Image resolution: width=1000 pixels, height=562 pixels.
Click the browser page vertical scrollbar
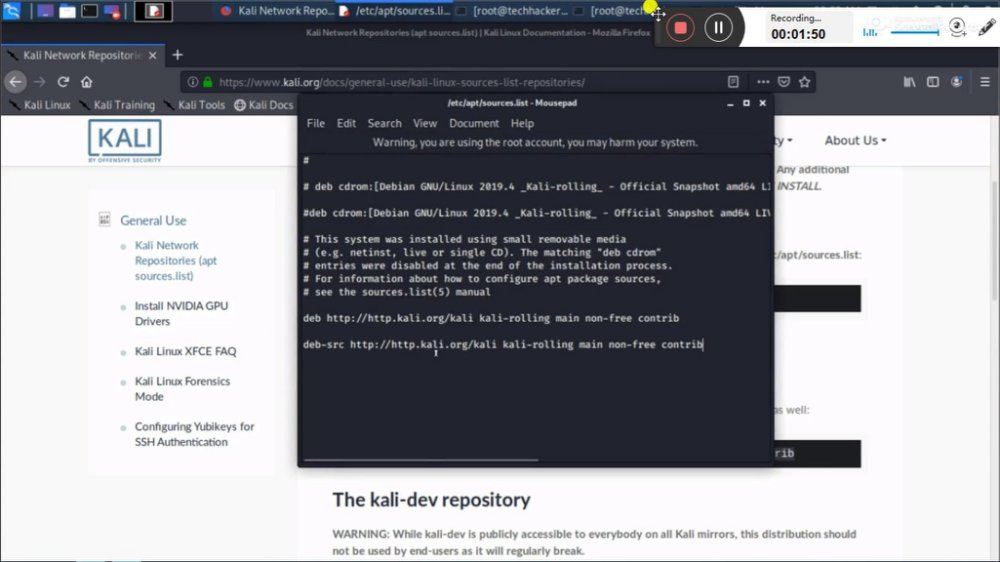[996, 242]
